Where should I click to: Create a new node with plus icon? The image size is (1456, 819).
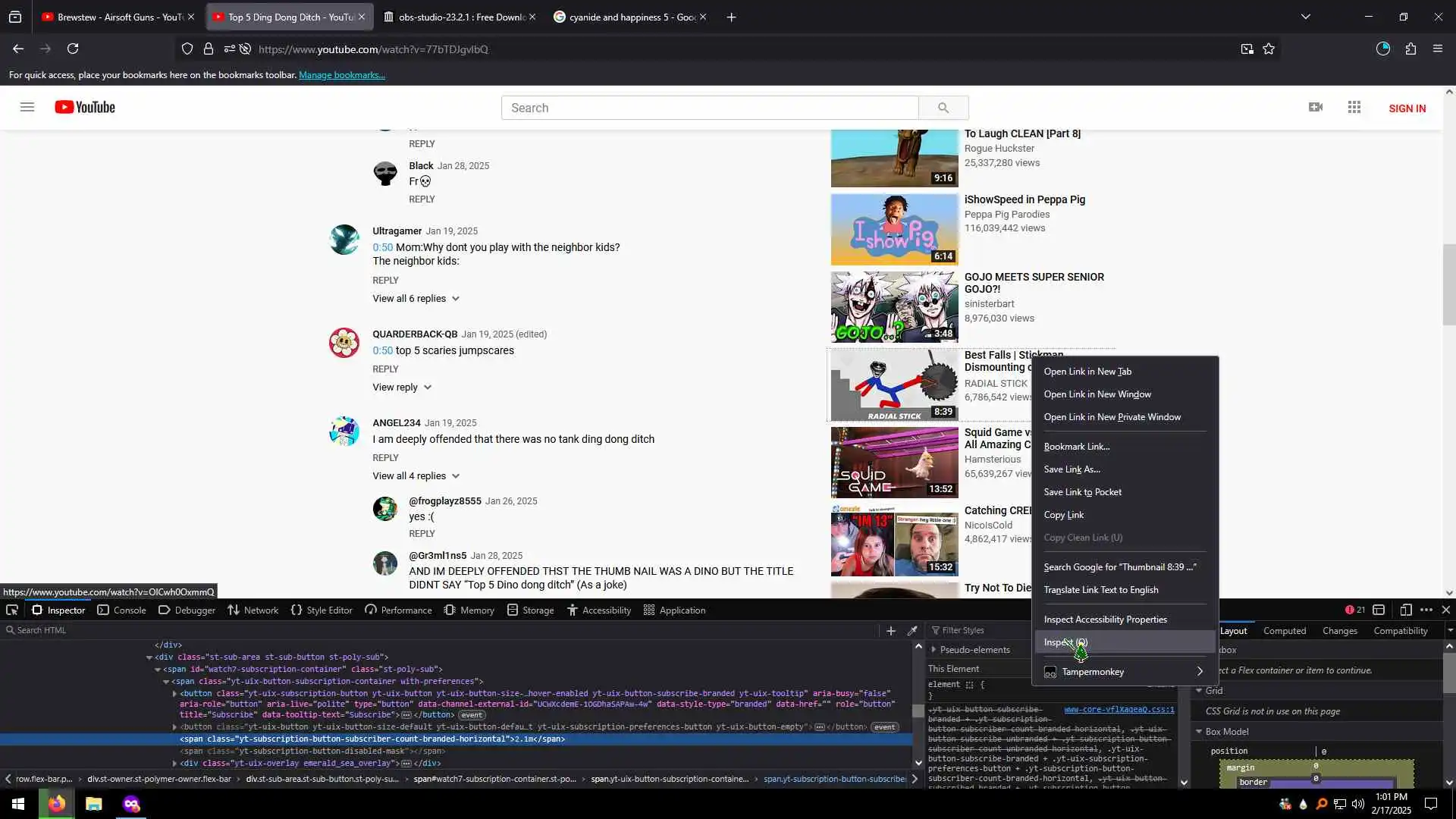point(891,630)
